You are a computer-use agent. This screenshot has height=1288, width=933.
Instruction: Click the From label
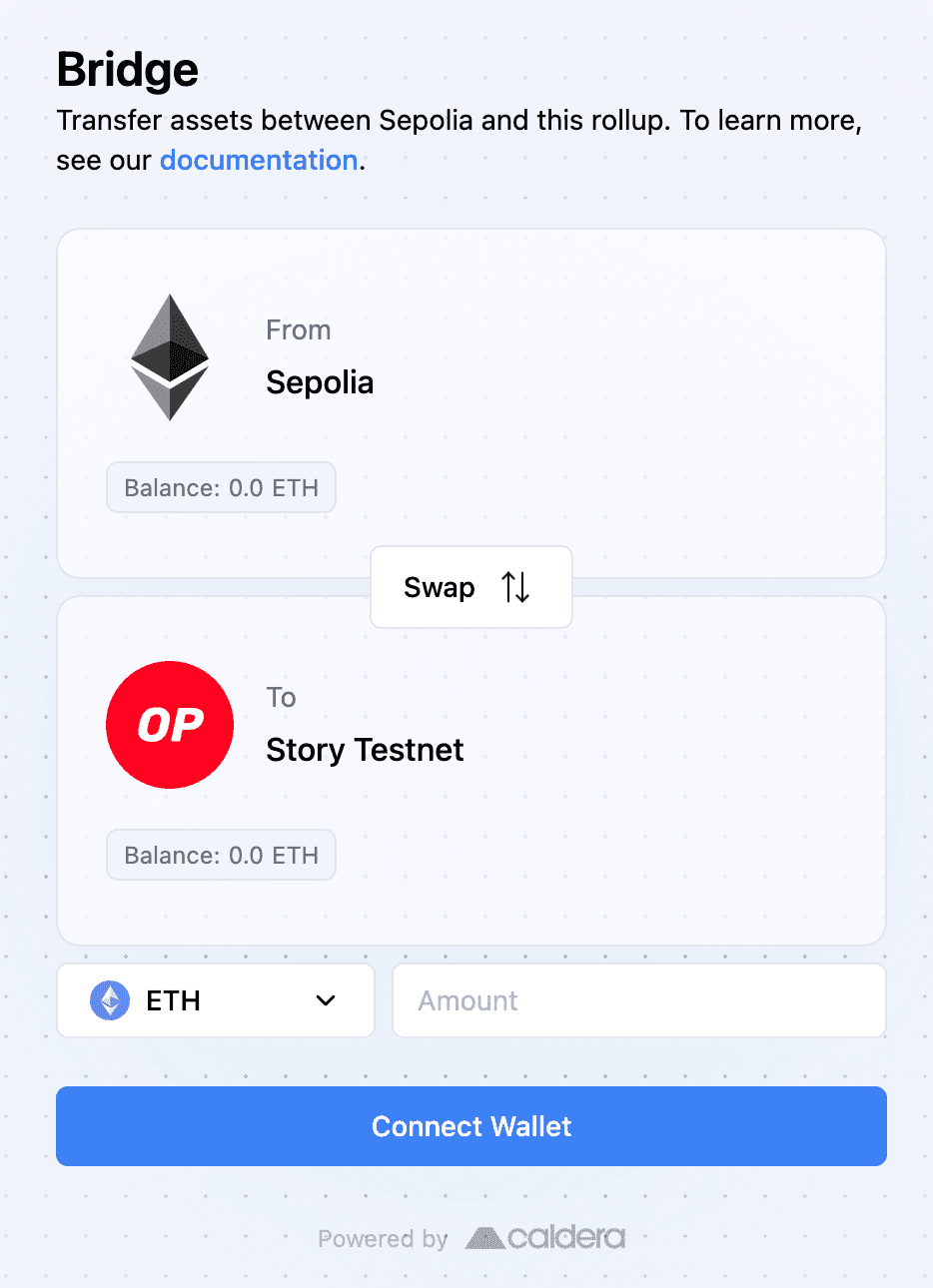click(x=298, y=330)
